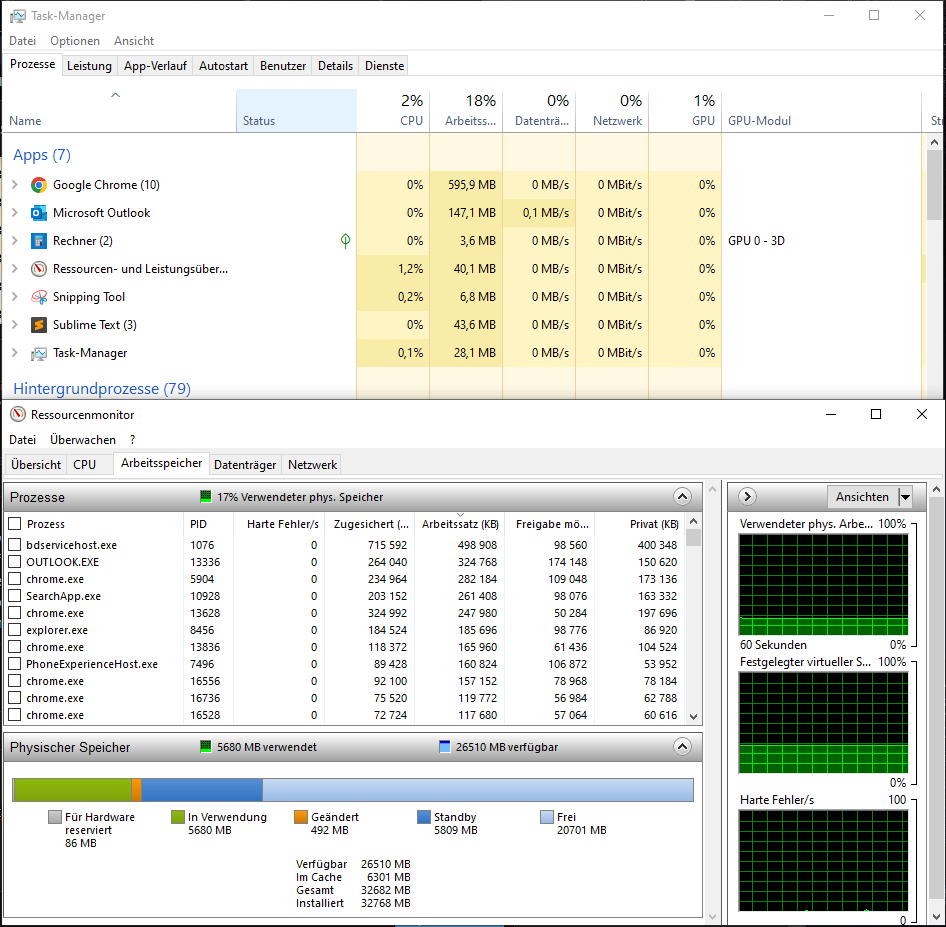Click the Ansichten button
Screen dimensions: 946x927
coord(862,497)
